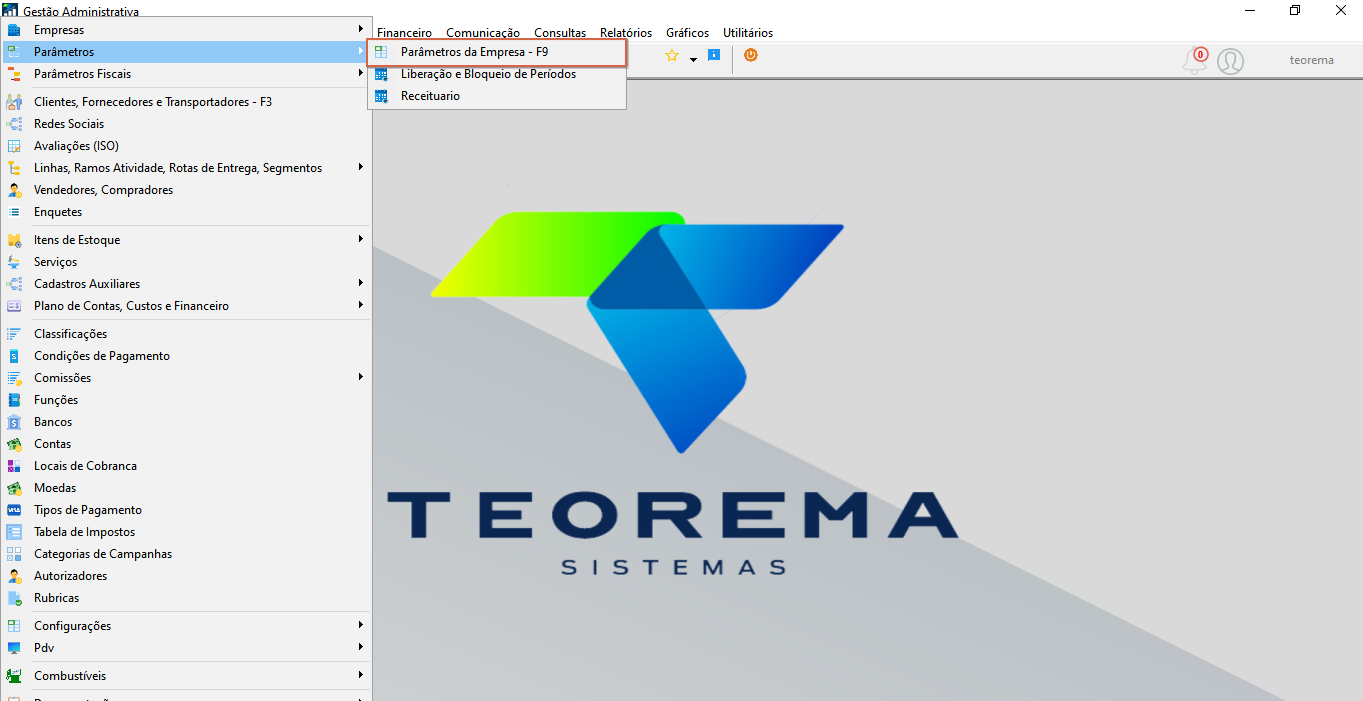
Task: Click the Locais de Cobranca icon
Action: (14, 466)
